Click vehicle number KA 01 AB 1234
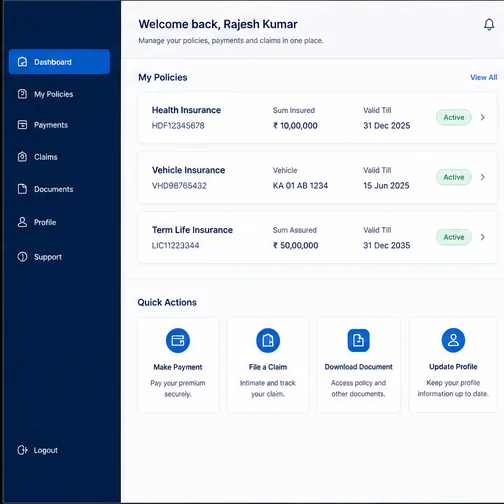 (x=300, y=186)
